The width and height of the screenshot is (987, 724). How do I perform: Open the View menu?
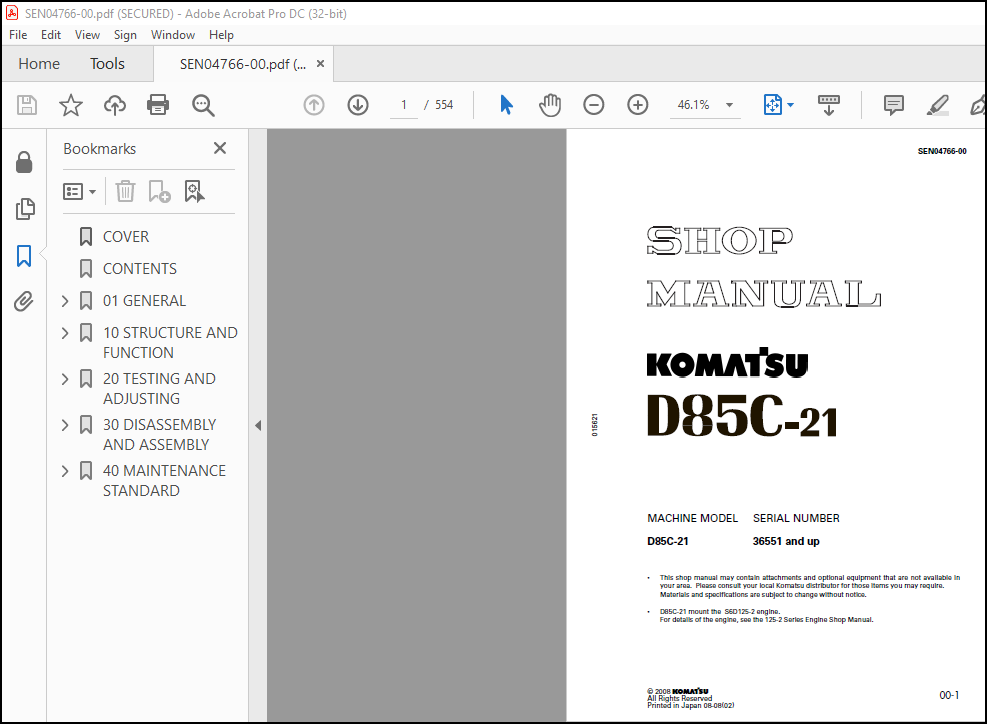click(87, 35)
